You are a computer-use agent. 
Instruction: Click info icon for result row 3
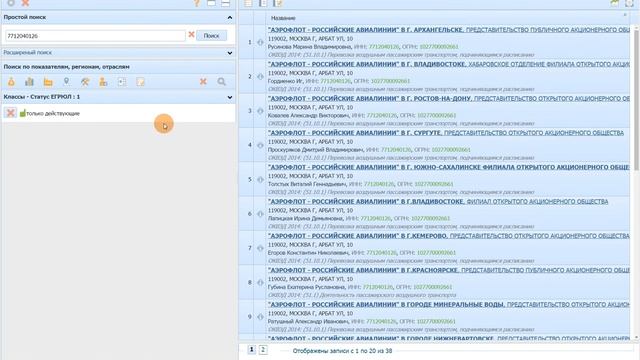(x=260, y=111)
